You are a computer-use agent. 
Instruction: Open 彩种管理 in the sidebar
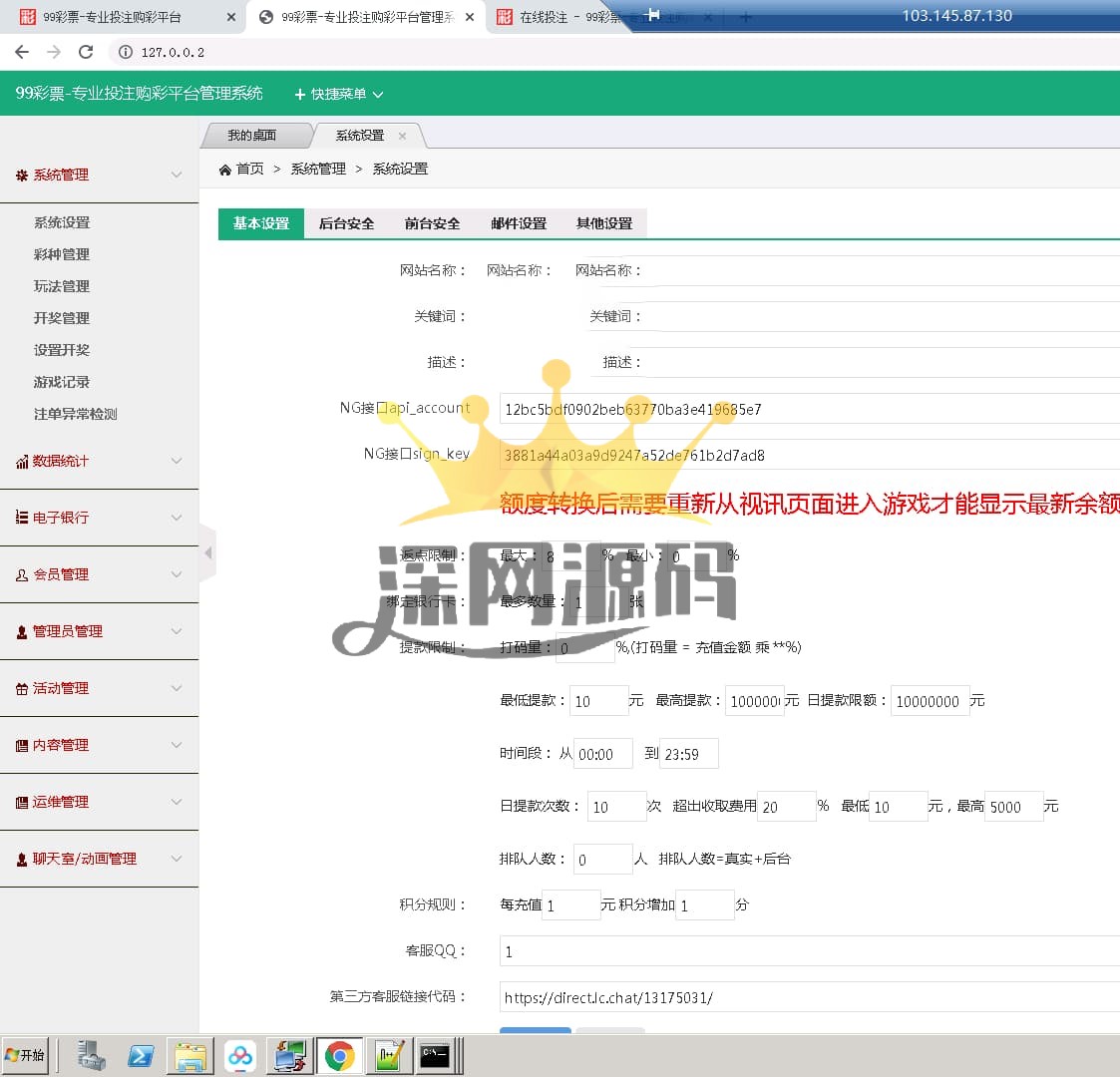[62, 254]
